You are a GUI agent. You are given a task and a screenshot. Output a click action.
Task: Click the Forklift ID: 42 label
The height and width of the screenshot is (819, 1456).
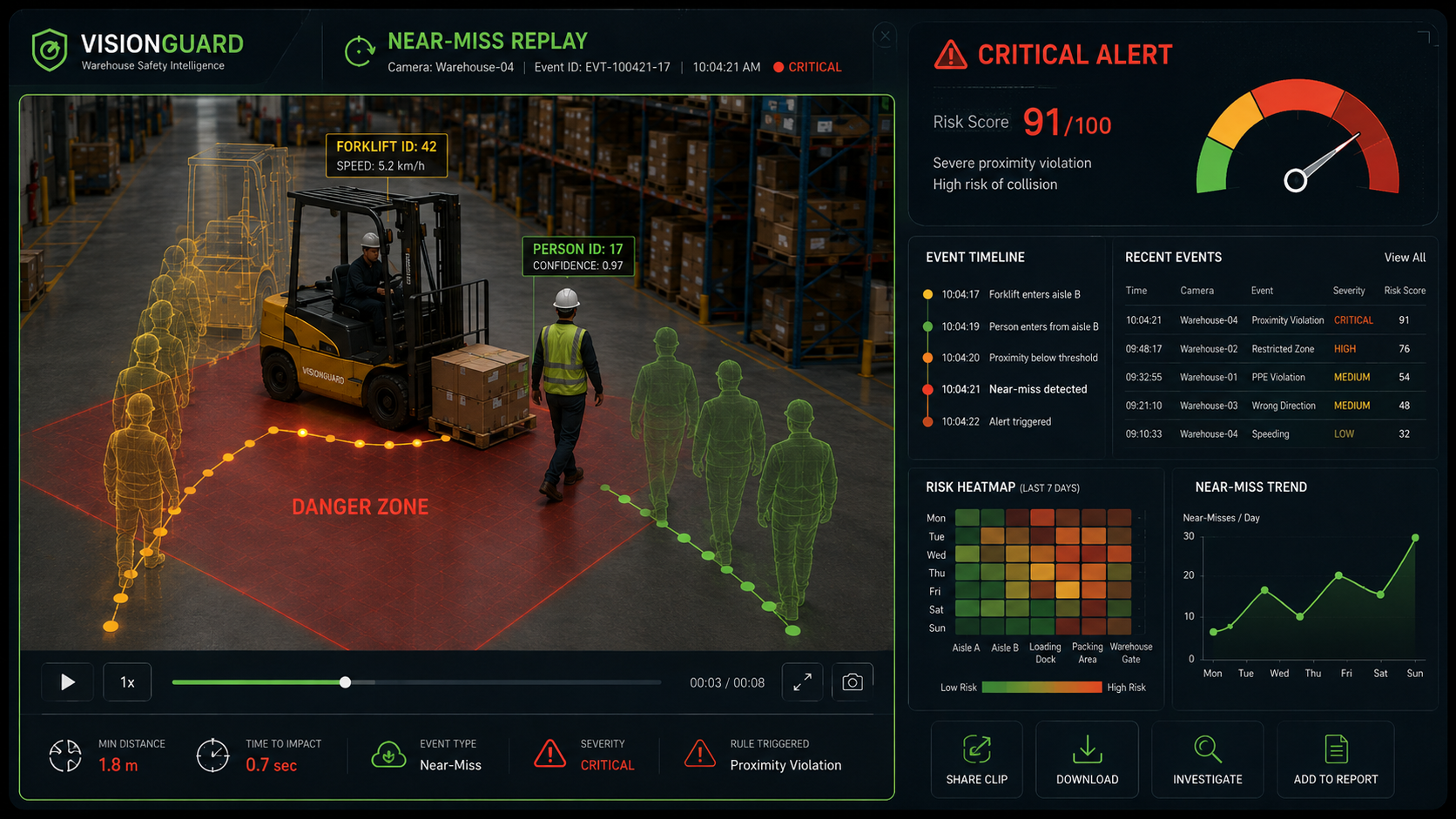pos(387,156)
